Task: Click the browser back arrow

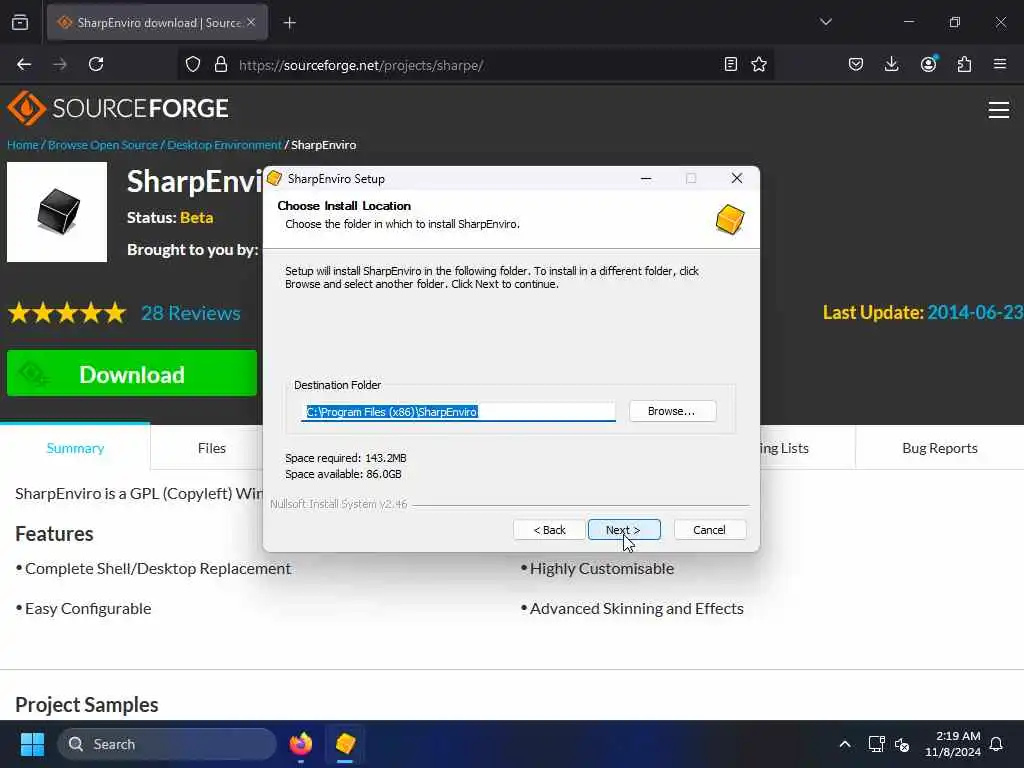Action: click(24, 64)
